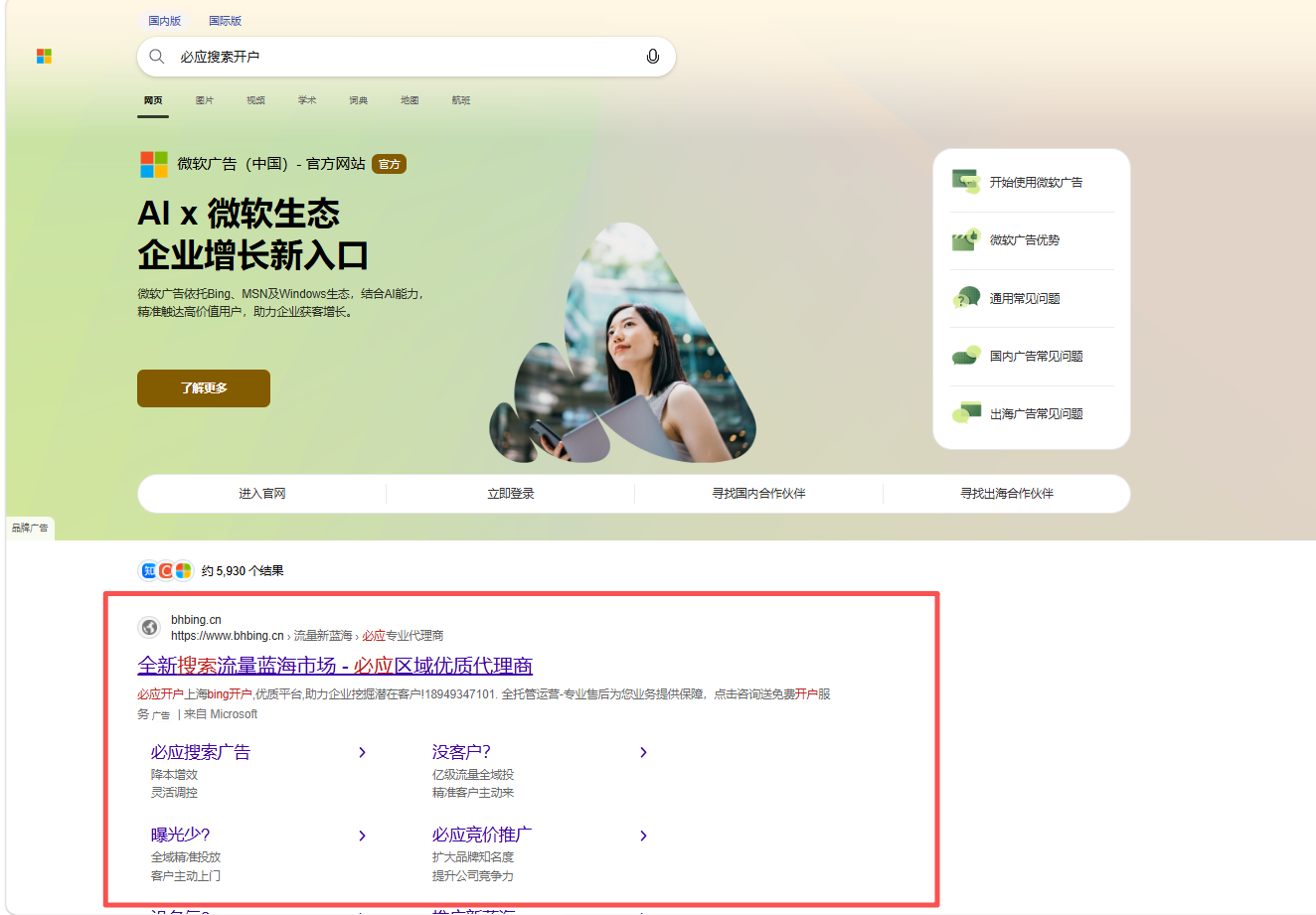Image resolution: width=1316 pixels, height=915 pixels.
Task: Click the 立即登录 link
Action: coord(511,494)
